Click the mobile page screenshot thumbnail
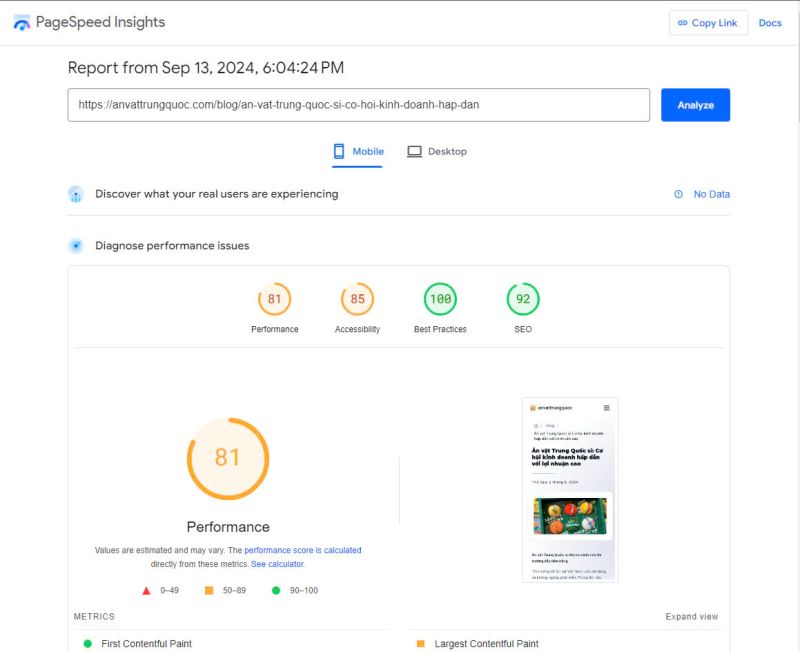800x652 pixels. [x=570, y=490]
